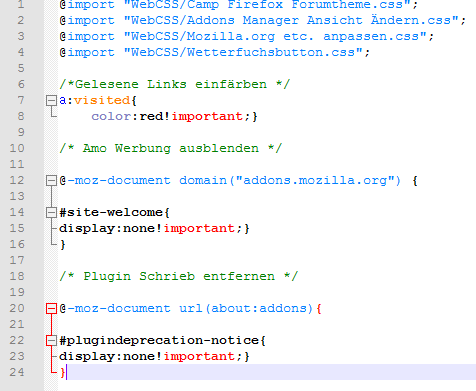
Task: Click line number 2 in the margin
Action: tap(21, 20)
